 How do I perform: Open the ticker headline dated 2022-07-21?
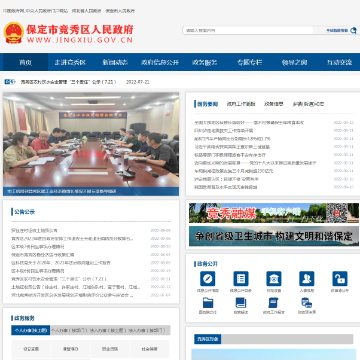point(69,82)
